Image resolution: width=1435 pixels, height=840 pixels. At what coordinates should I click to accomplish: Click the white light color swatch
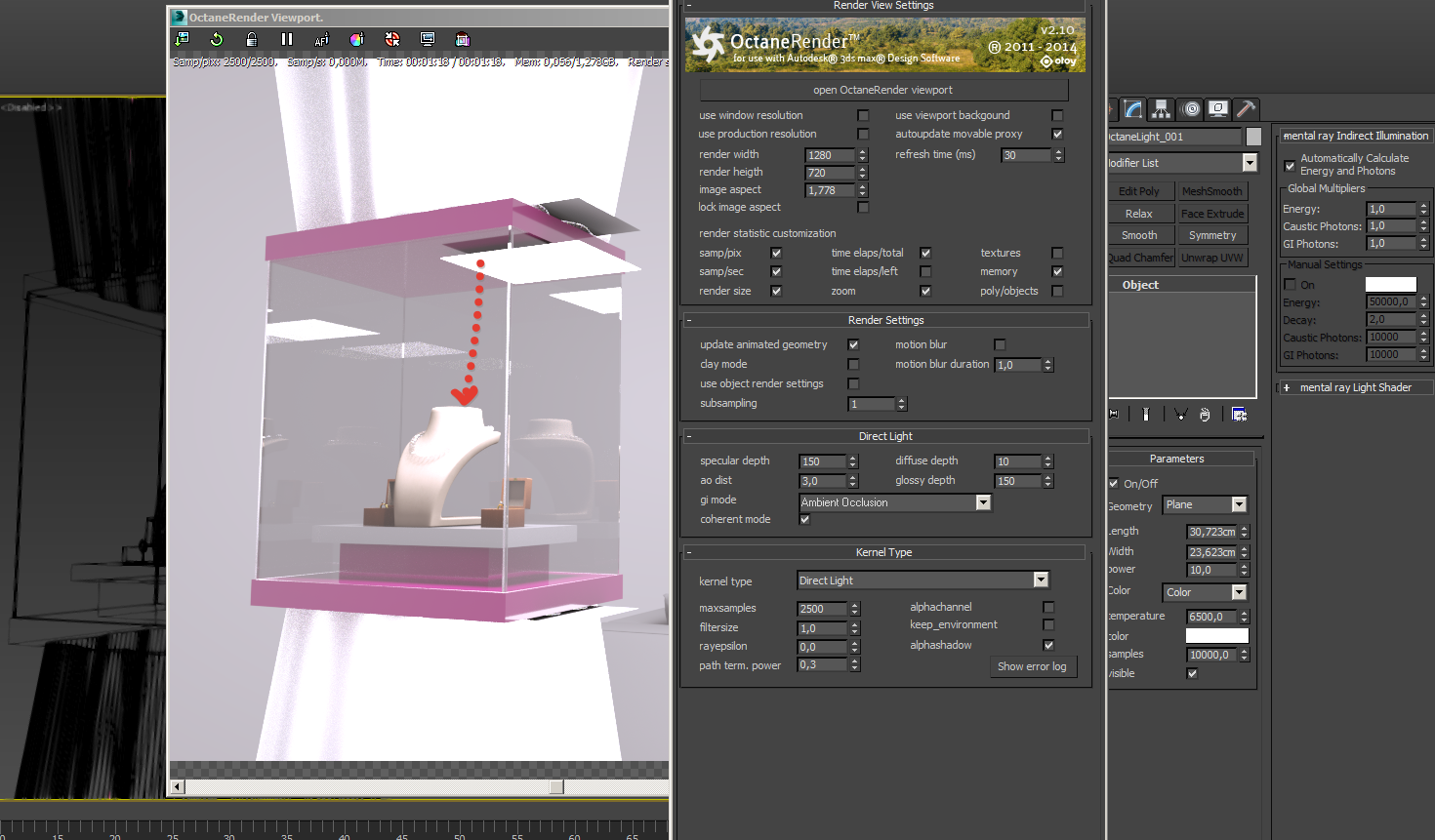coord(1216,635)
